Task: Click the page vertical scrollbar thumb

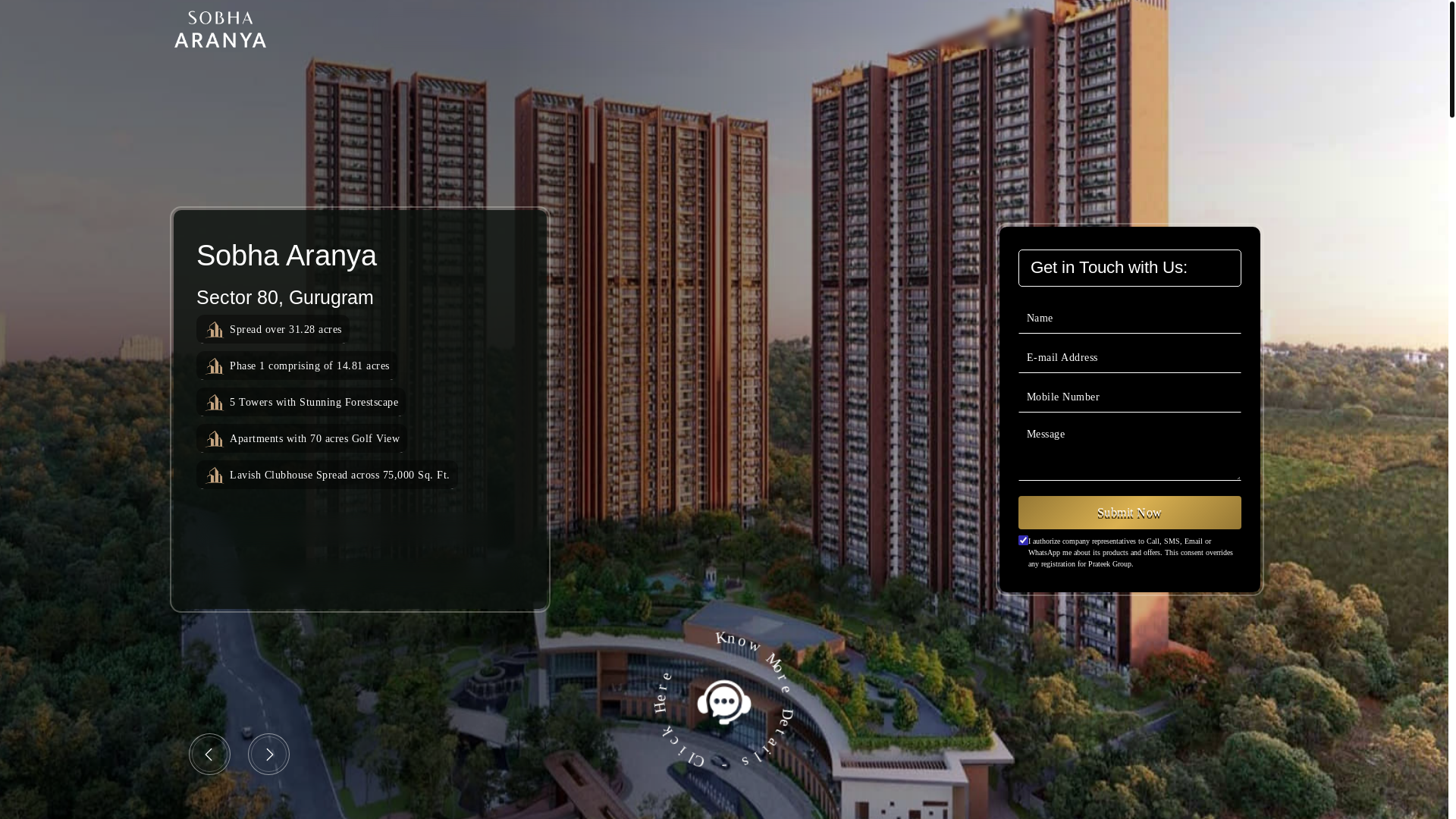Action: point(1451,59)
